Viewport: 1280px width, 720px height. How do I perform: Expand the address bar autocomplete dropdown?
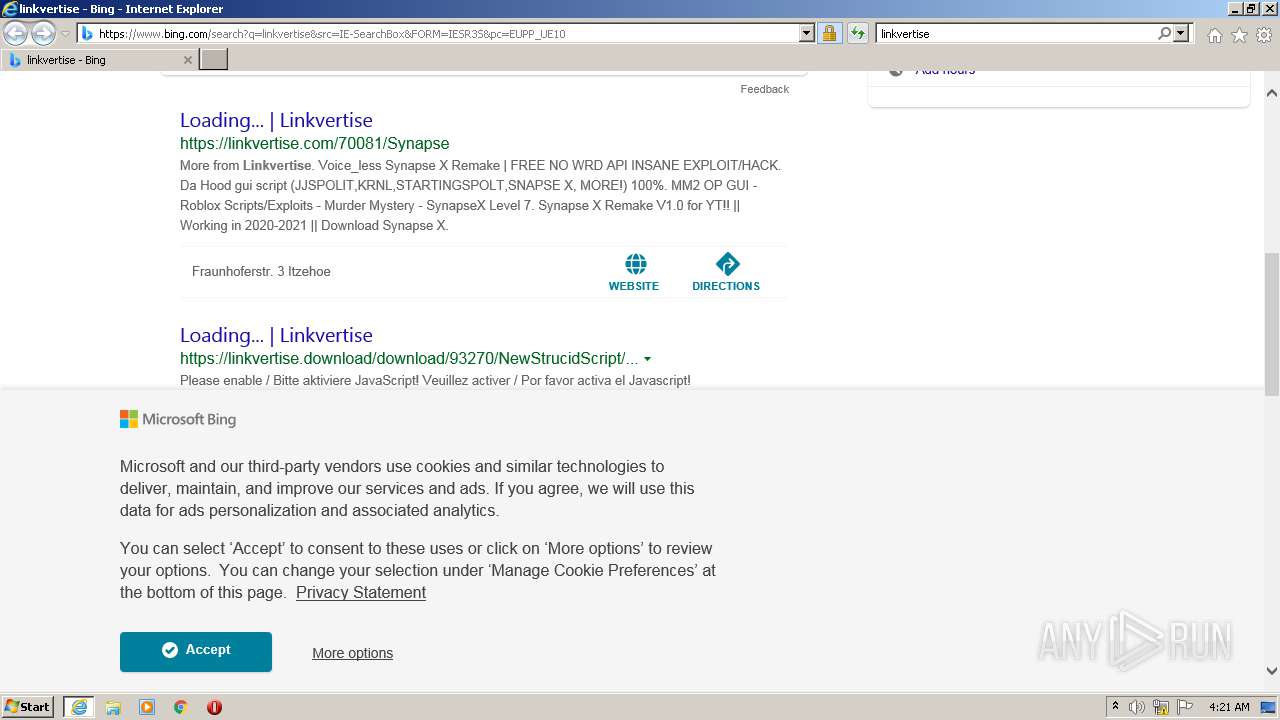click(807, 33)
